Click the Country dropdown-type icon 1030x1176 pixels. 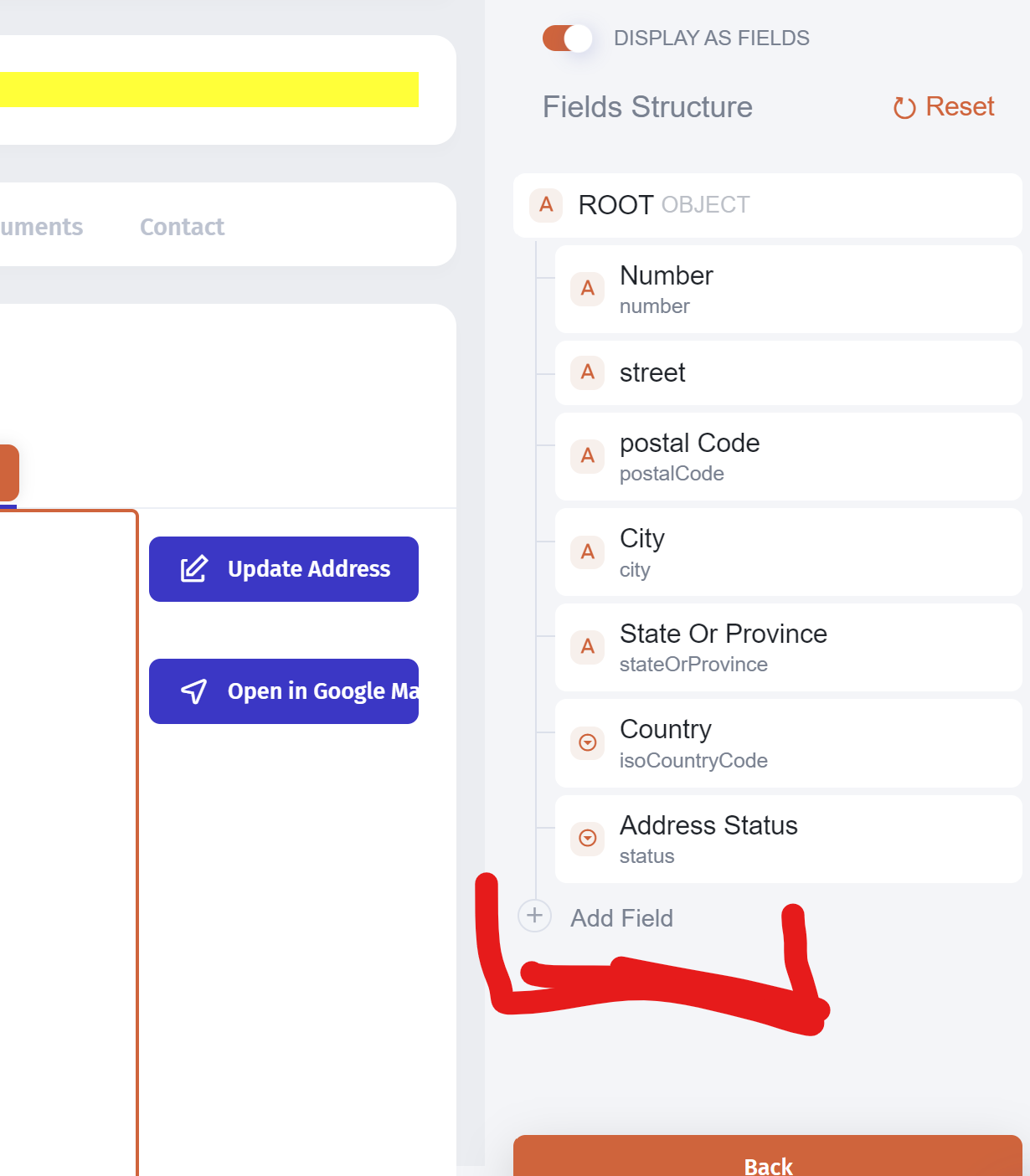pos(588,742)
